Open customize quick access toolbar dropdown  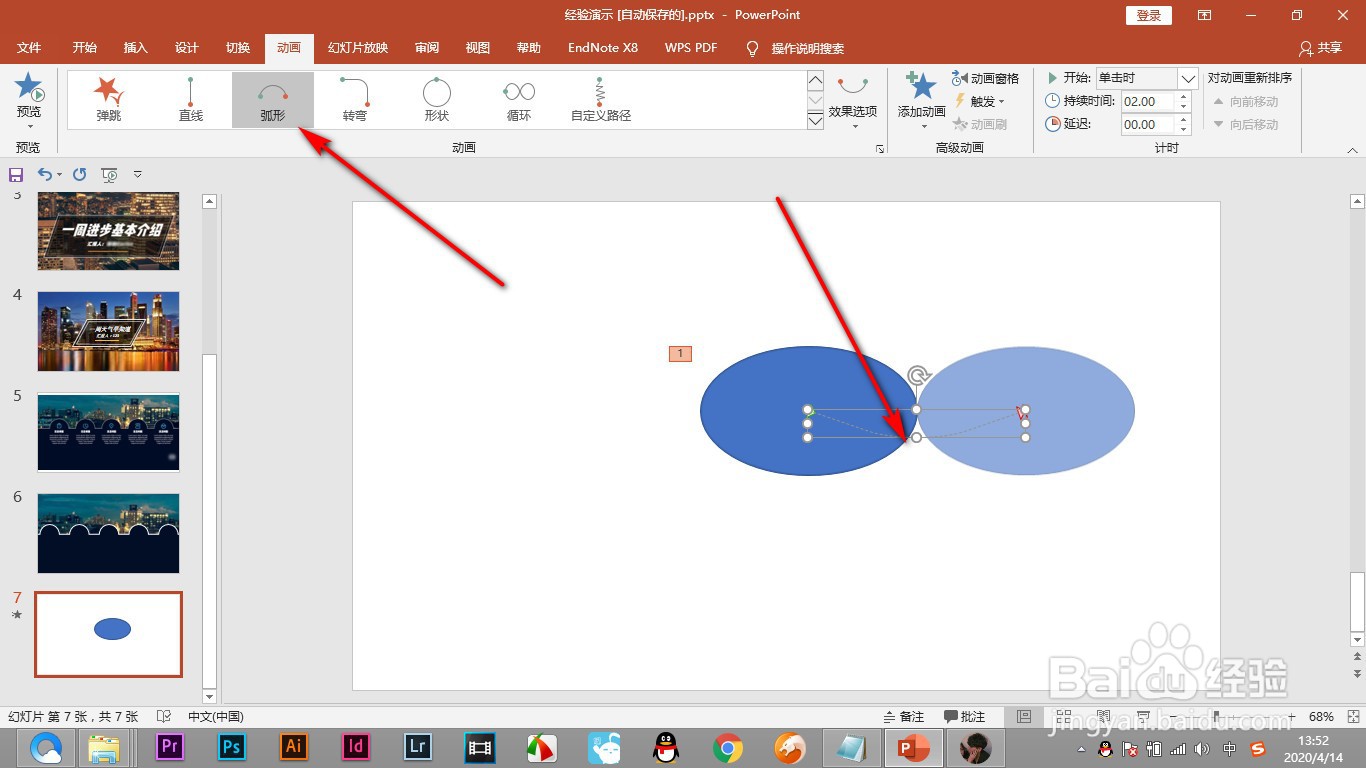click(138, 174)
